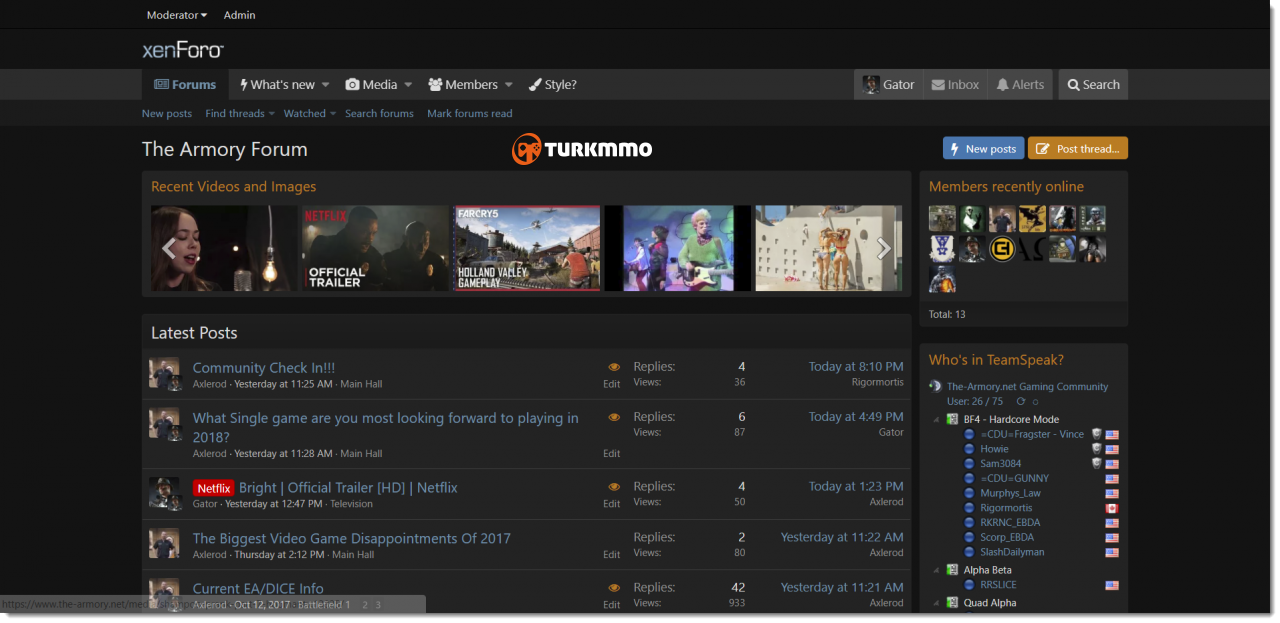This screenshot has width=1280, height=623.
Task: Show the previous carousel slide with left arrow
Action: click(169, 248)
